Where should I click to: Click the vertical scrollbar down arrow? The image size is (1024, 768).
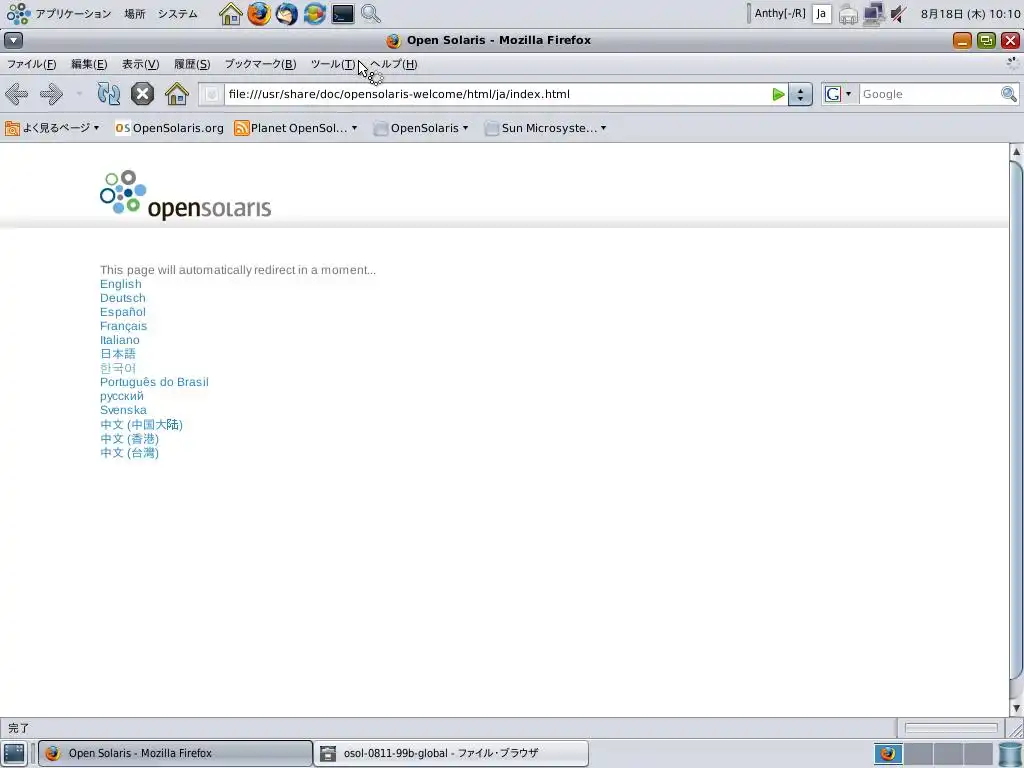coord(1016,709)
